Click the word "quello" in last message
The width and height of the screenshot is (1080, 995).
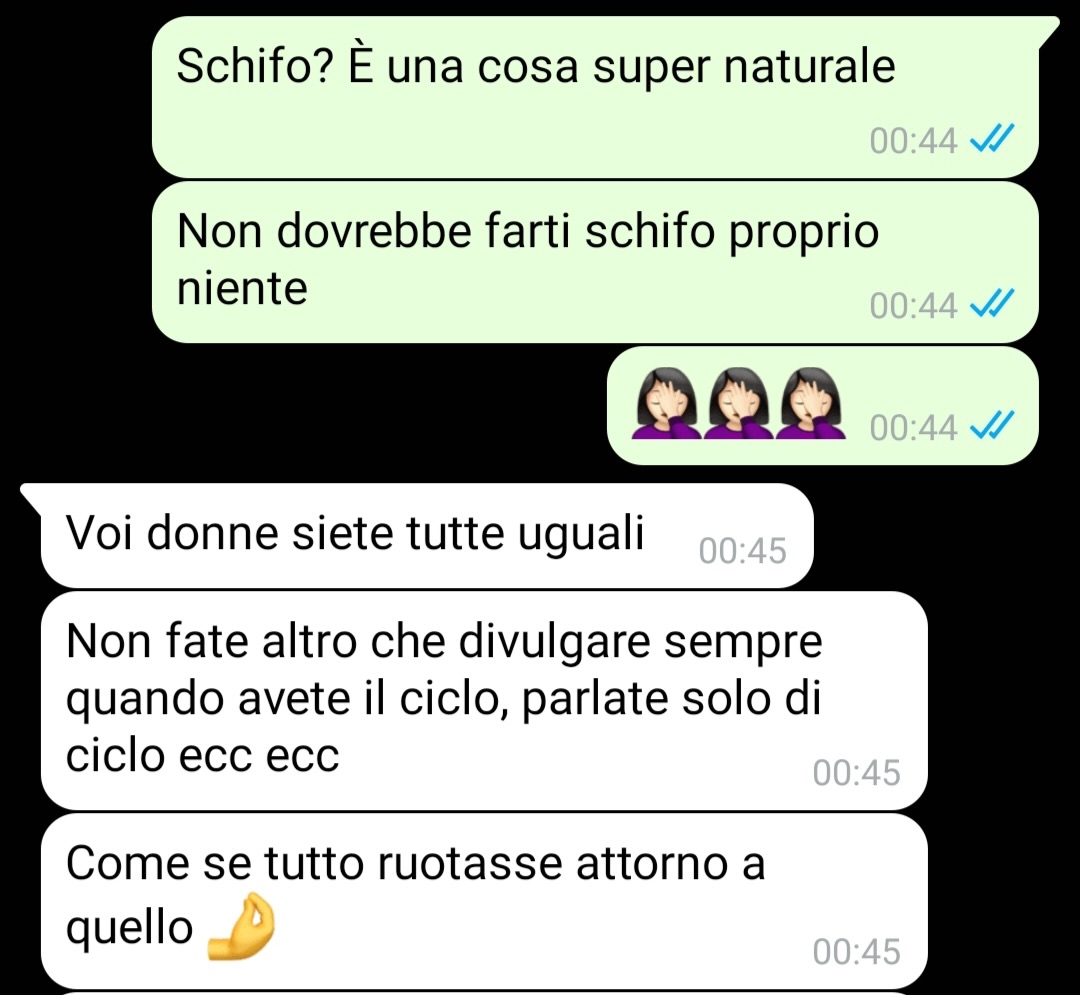click(x=129, y=930)
